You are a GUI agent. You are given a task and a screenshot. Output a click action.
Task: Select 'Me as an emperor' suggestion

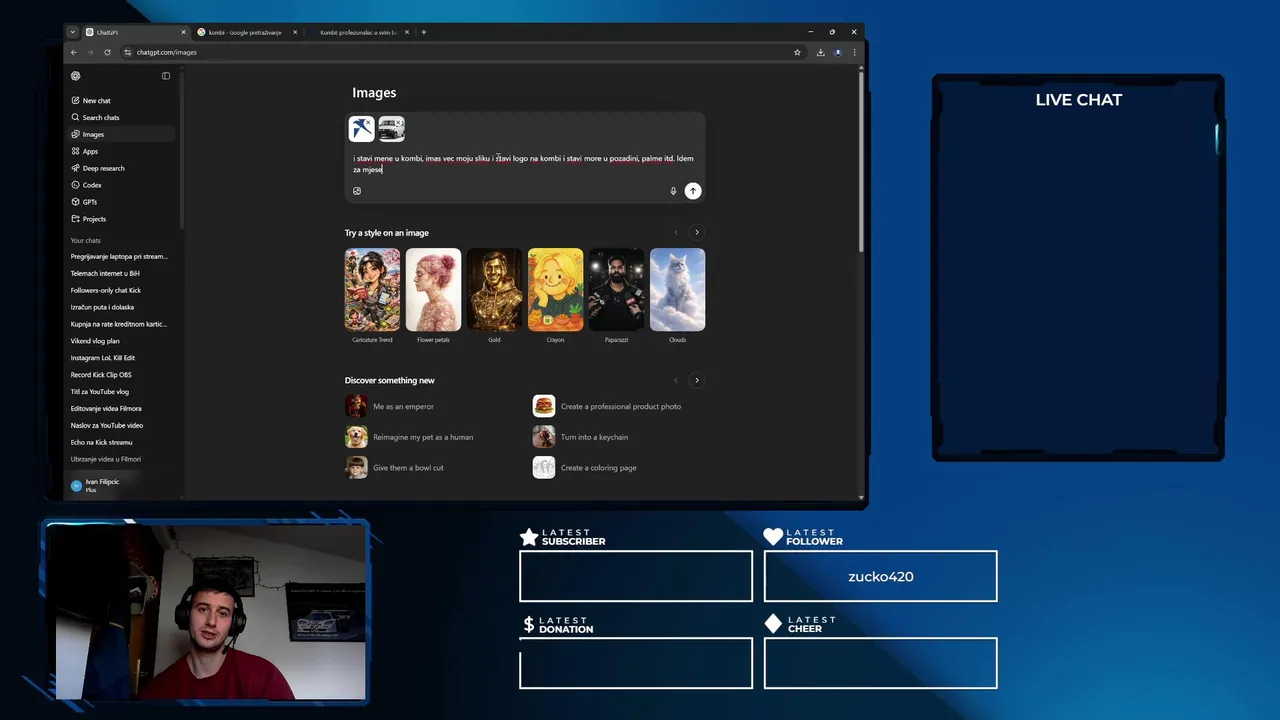390,406
